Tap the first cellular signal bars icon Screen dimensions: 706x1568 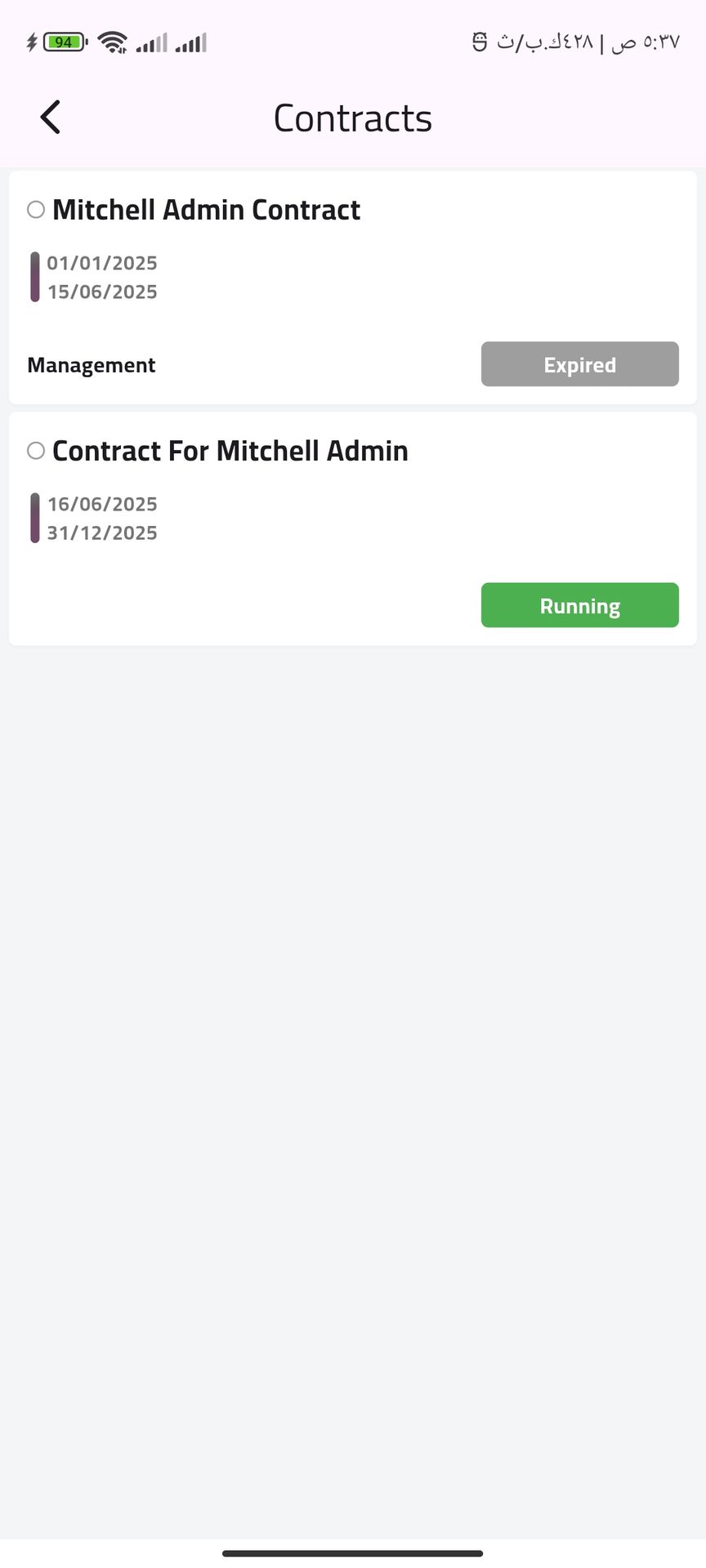(151, 42)
